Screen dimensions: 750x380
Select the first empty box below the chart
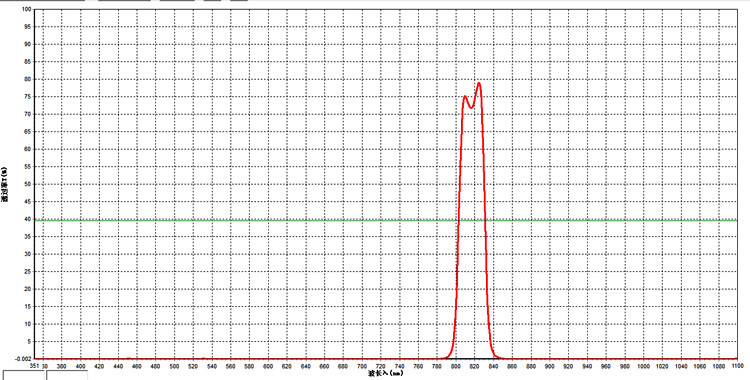click(24, 375)
